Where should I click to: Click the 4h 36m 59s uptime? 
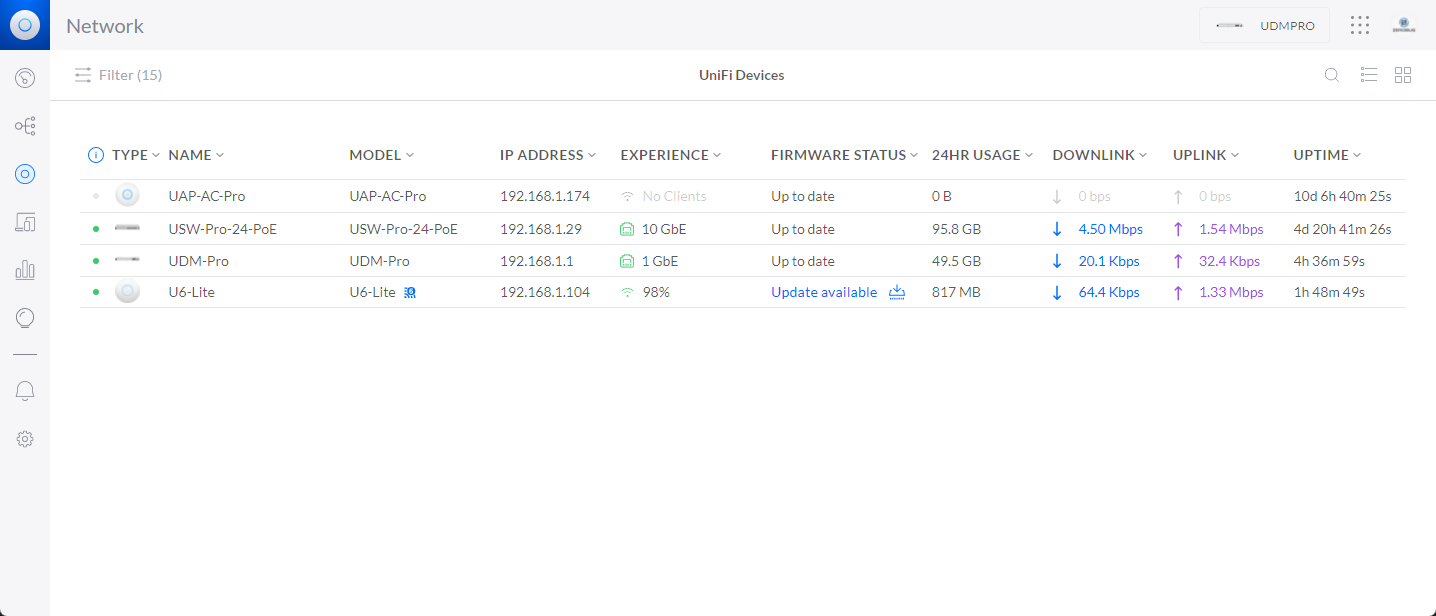click(x=1329, y=261)
